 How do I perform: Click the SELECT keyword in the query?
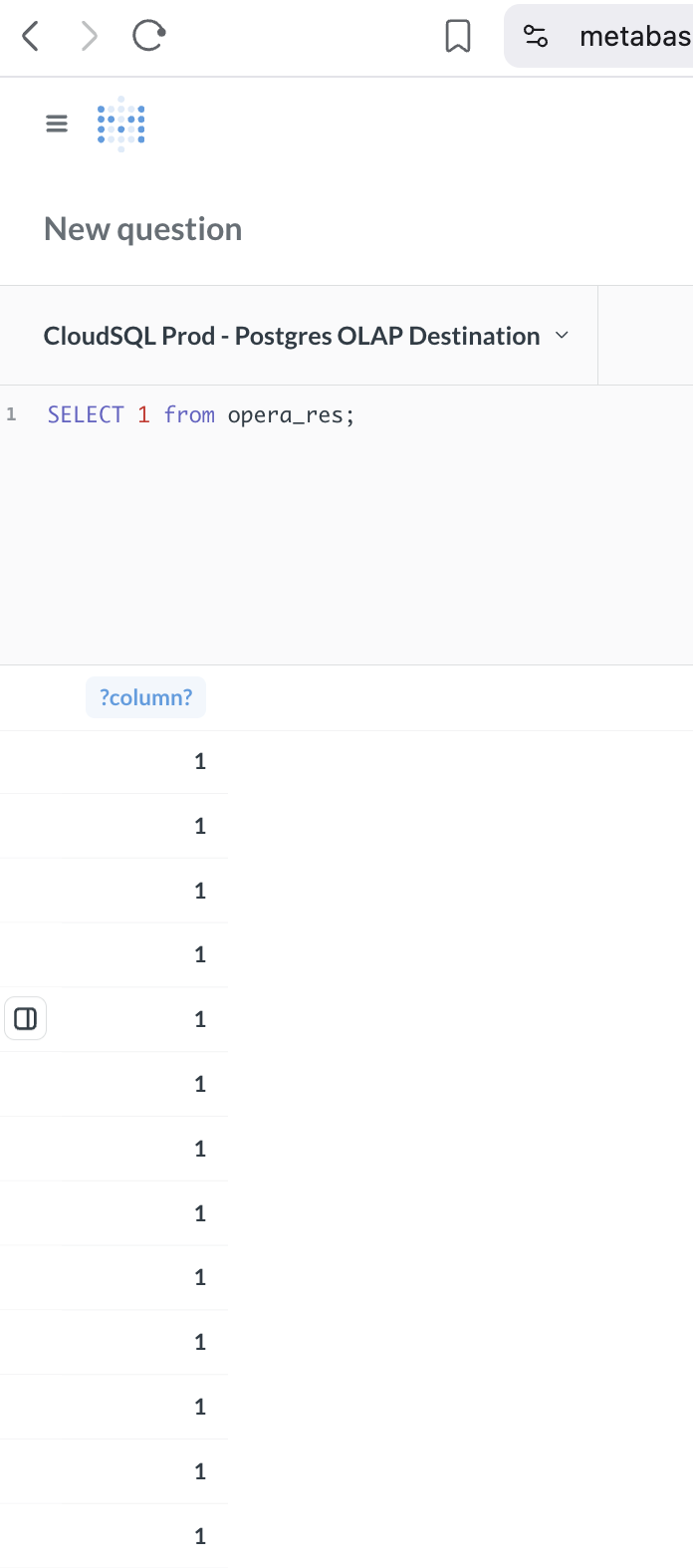click(86, 414)
